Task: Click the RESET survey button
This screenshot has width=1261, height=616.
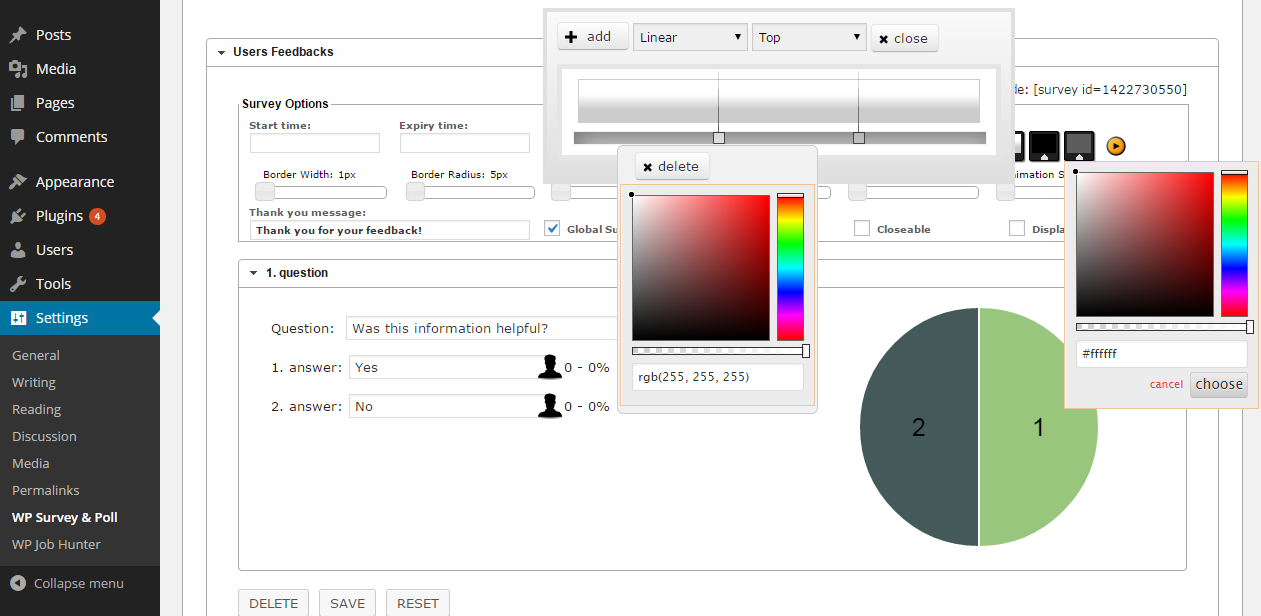Action: pyautogui.click(x=418, y=603)
